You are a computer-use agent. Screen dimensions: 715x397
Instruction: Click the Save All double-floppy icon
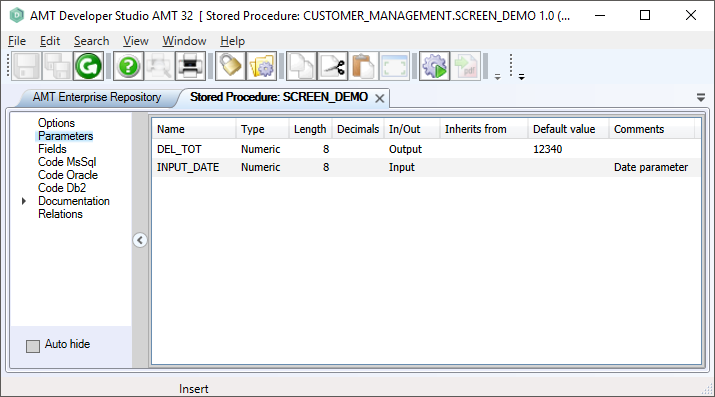pyautogui.click(x=57, y=67)
